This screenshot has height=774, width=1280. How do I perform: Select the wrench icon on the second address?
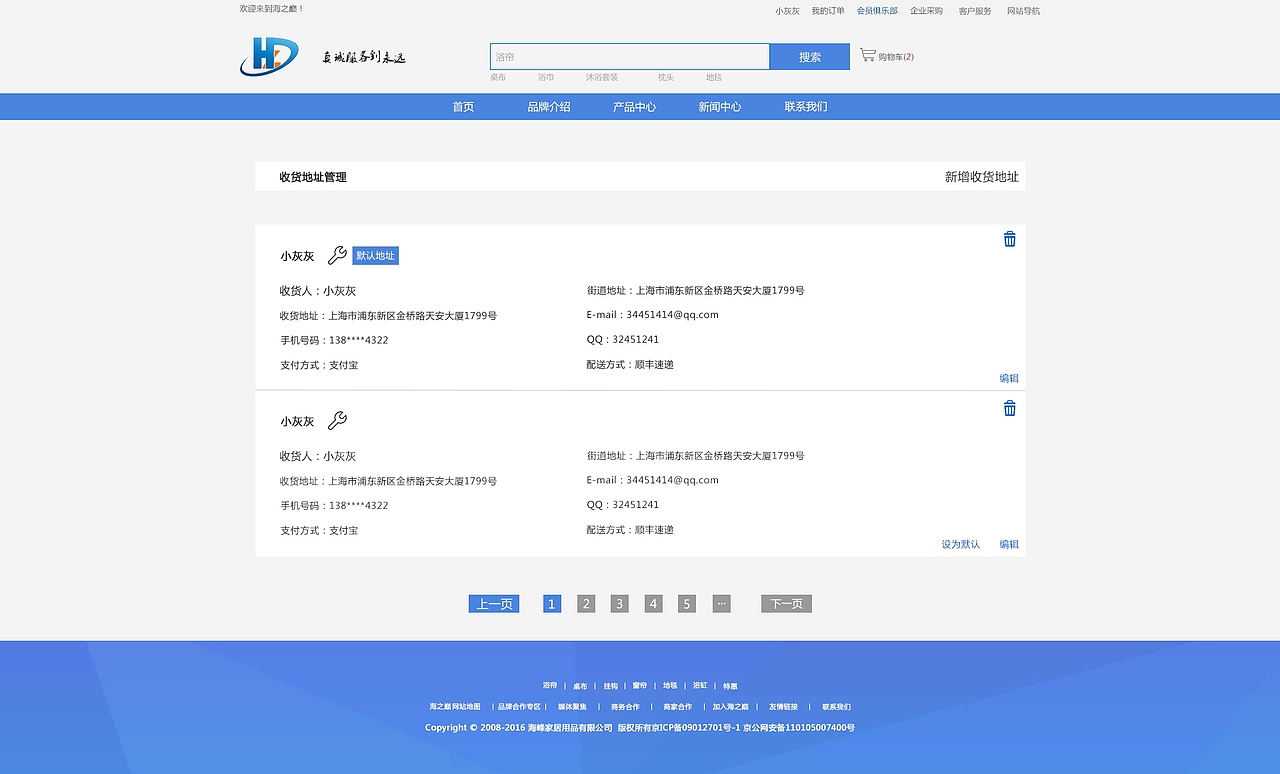pyautogui.click(x=337, y=421)
